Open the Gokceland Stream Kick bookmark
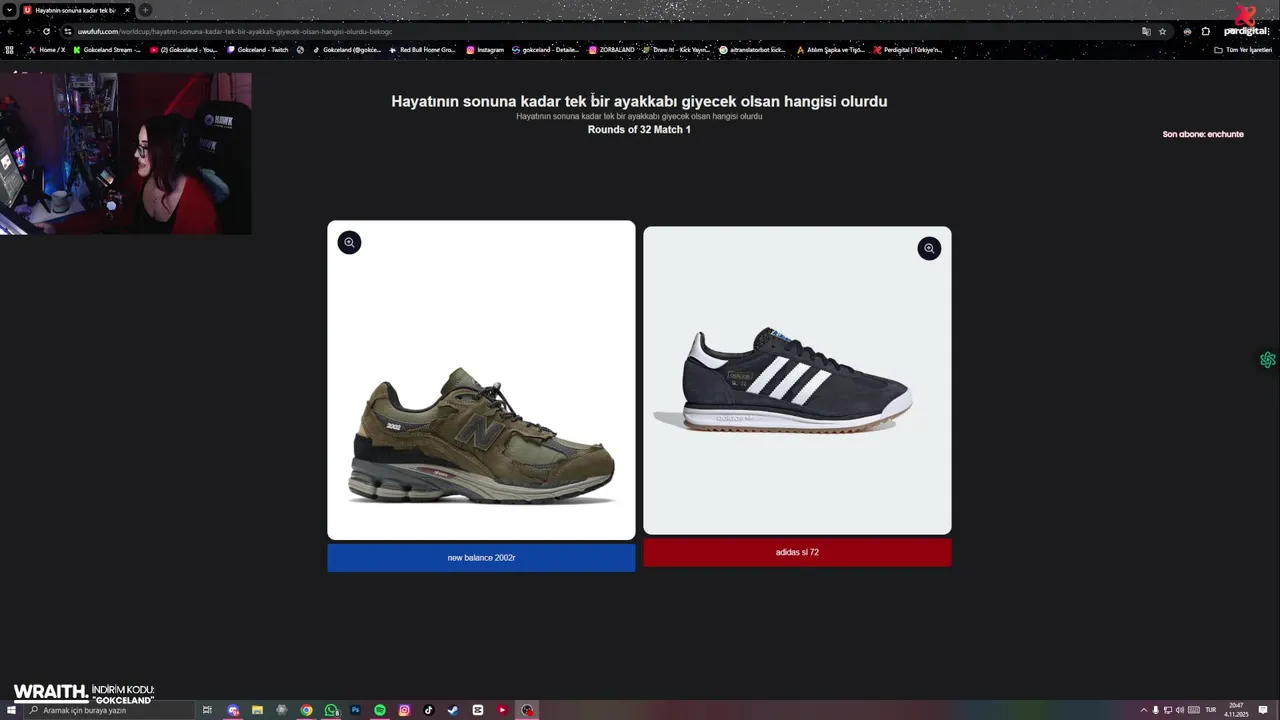 [107, 50]
